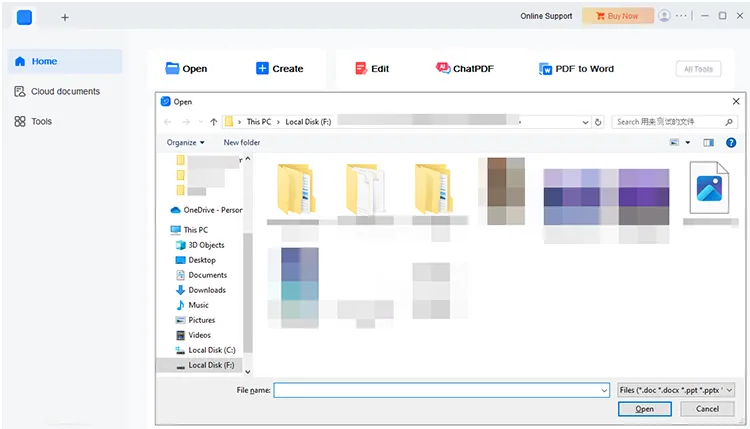Select Videos in navigation tree
Screen dimensions: 750x429
193,335
